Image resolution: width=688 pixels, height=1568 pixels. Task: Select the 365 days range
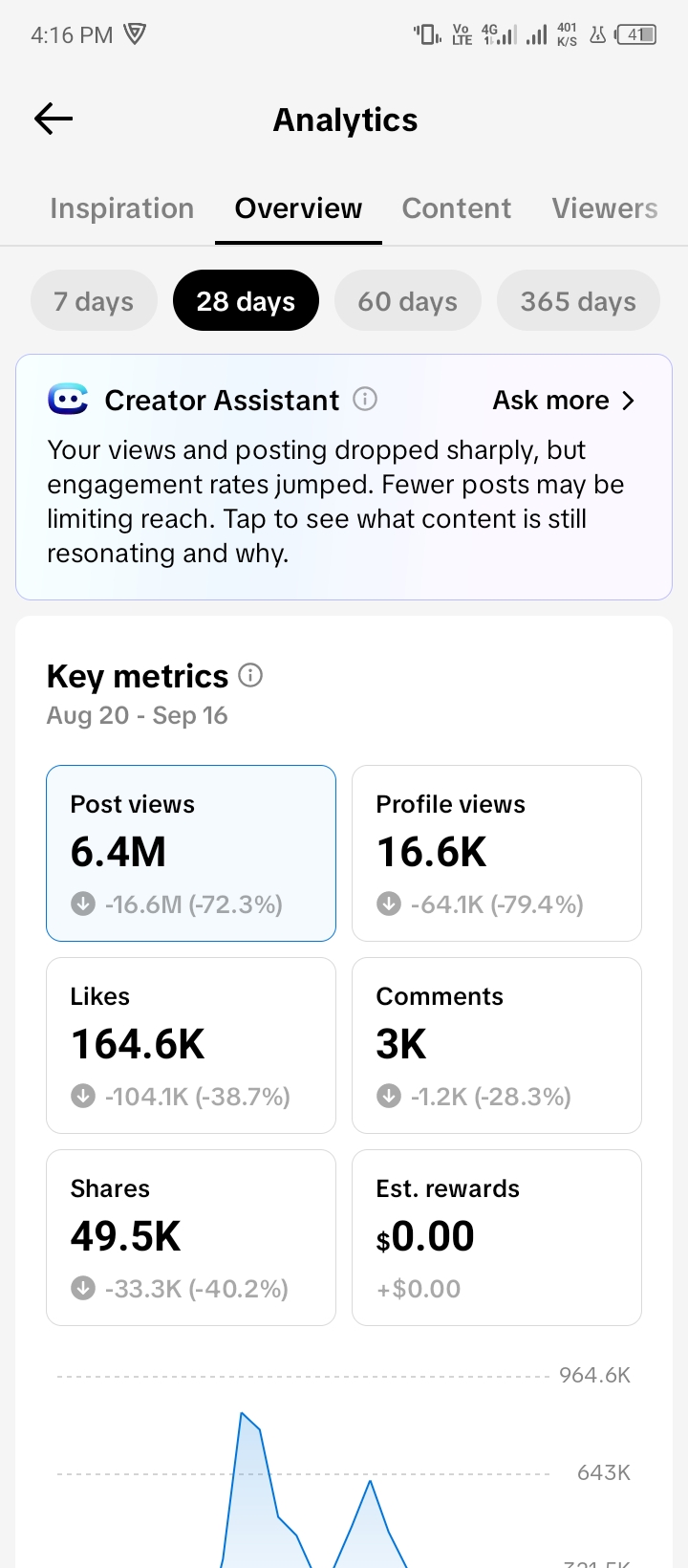(x=578, y=300)
